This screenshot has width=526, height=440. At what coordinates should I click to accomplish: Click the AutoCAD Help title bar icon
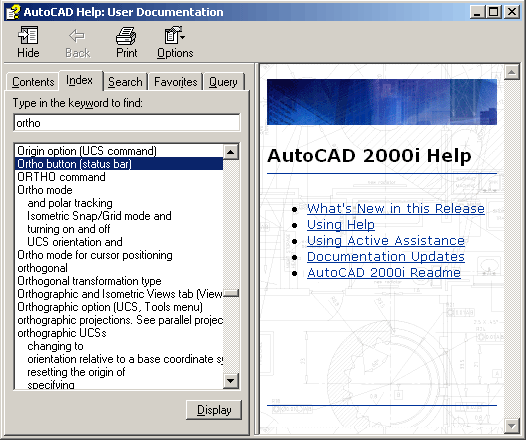pyautogui.click(x=13, y=12)
